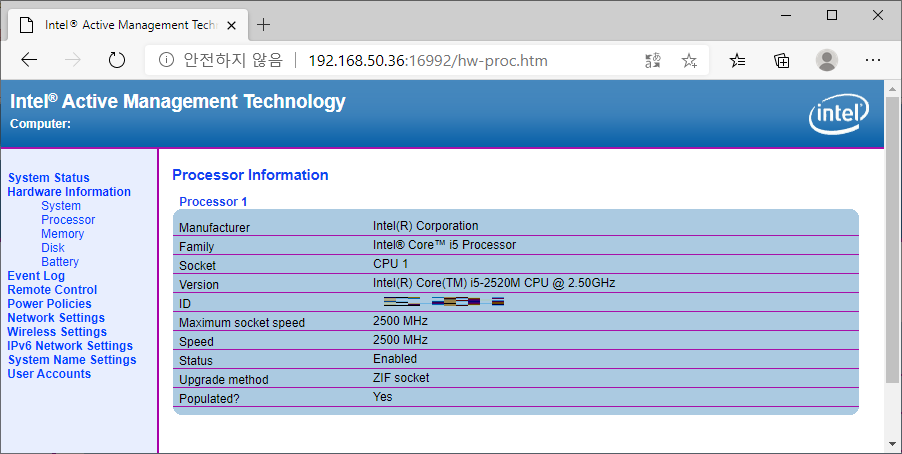Viewport: 902px width, 454px height.
Task: Click the scrollbar down arrow
Action: [892, 444]
